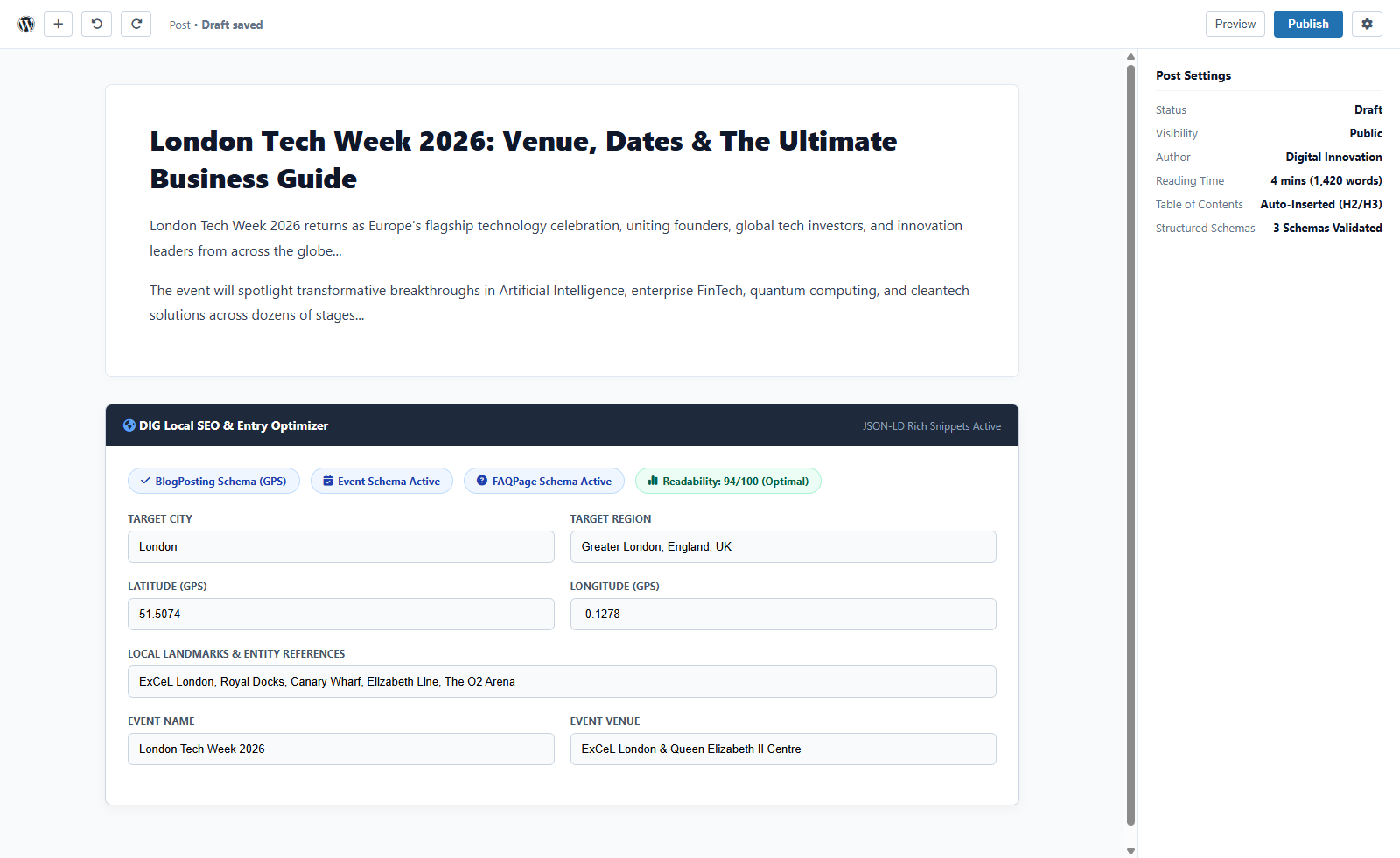Select the Readability 94/100 badge
1400x858 pixels.
point(728,481)
